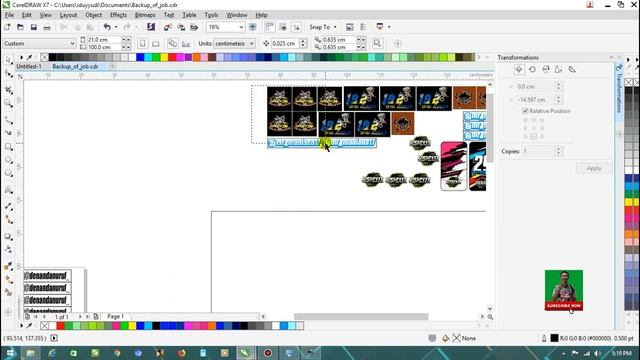Select the Artistic Media tool
Image resolution: width=640 pixels, height=360 pixels.
pyautogui.click(x=8, y=133)
